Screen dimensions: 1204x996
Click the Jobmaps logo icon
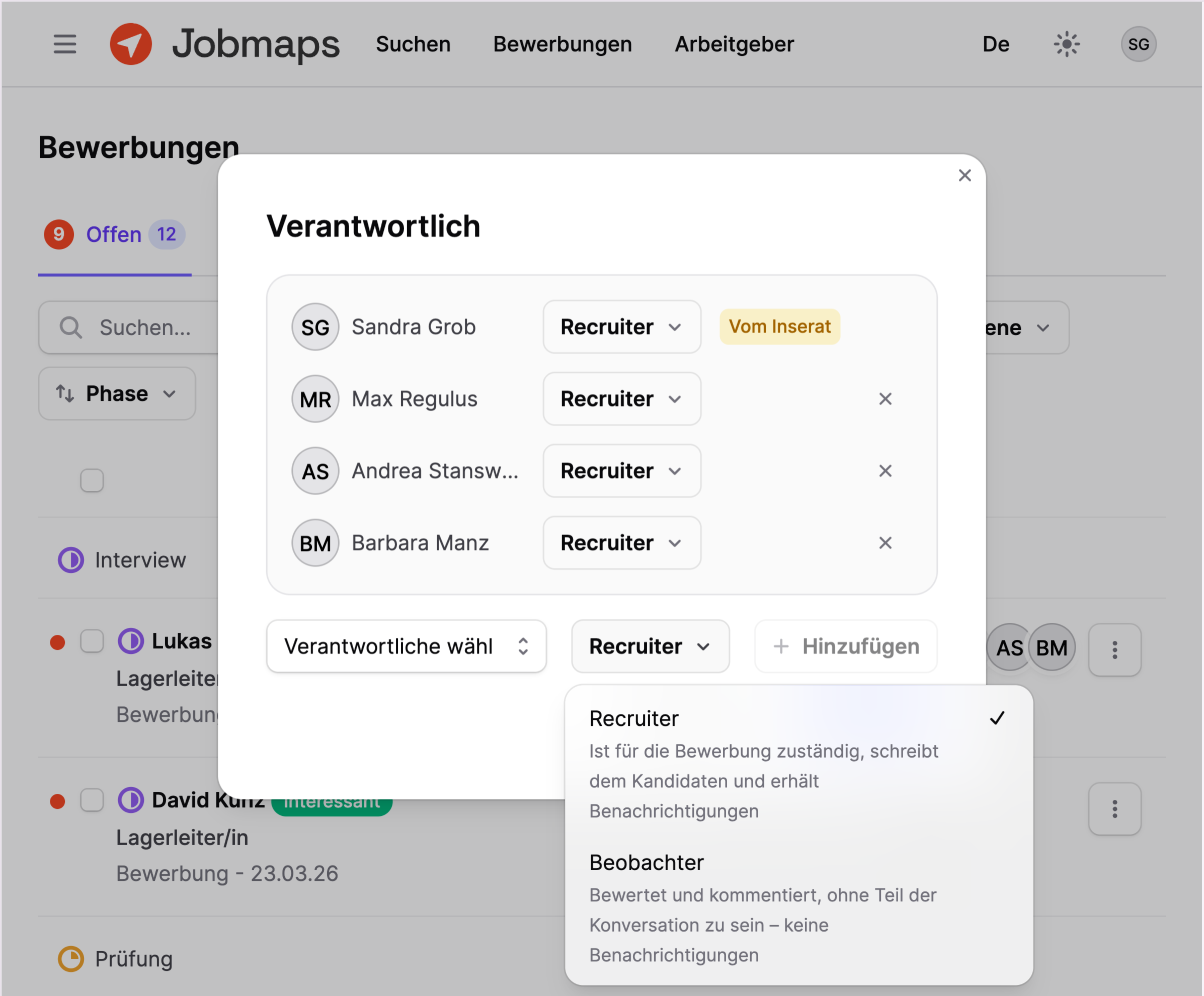click(x=131, y=44)
